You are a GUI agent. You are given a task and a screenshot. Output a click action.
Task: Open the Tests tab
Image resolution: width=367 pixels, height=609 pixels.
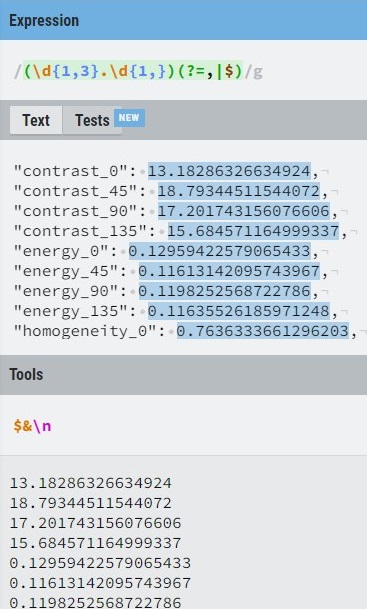tap(92, 120)
